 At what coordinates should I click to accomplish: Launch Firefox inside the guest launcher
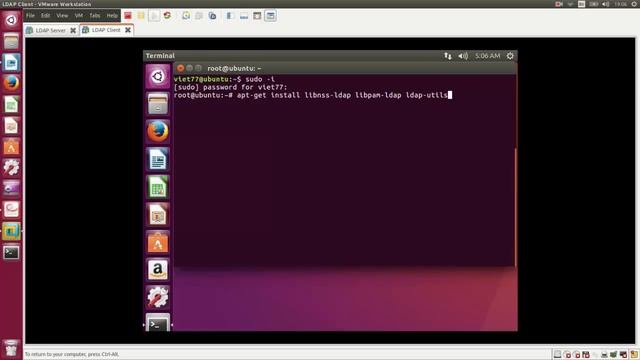[x=158, y=131]
